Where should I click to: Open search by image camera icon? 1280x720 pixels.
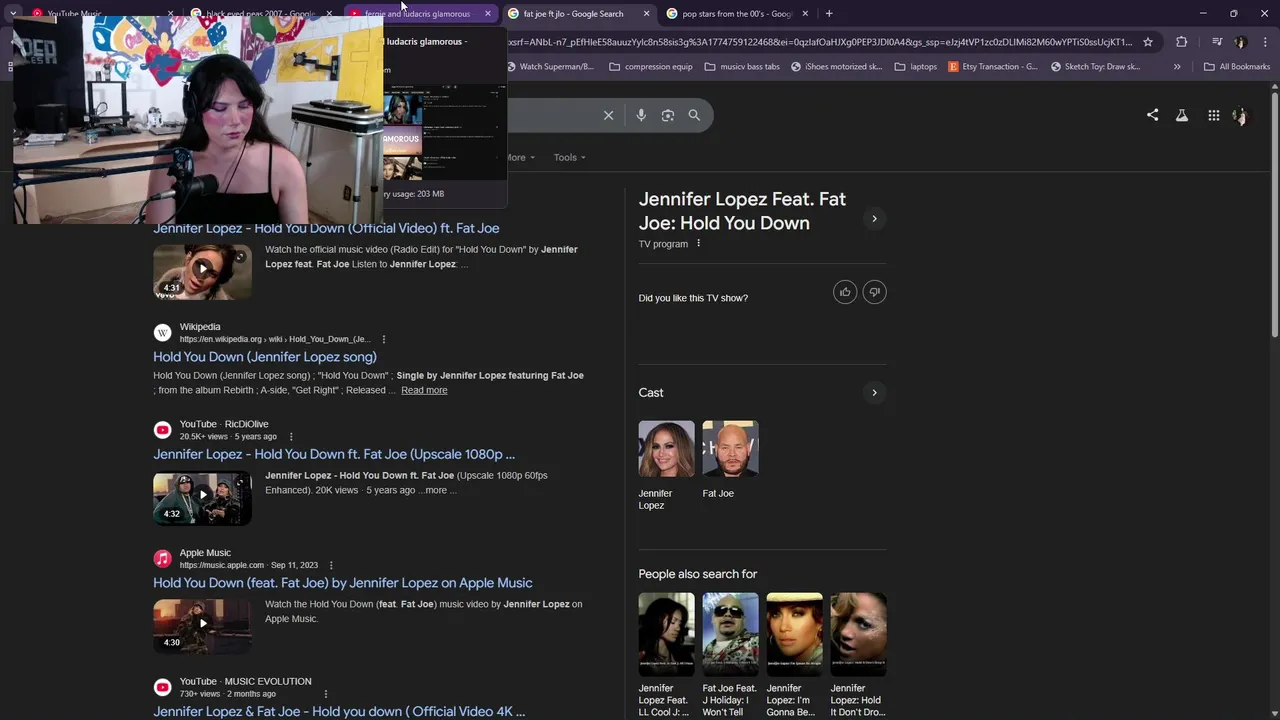(668, 115)
